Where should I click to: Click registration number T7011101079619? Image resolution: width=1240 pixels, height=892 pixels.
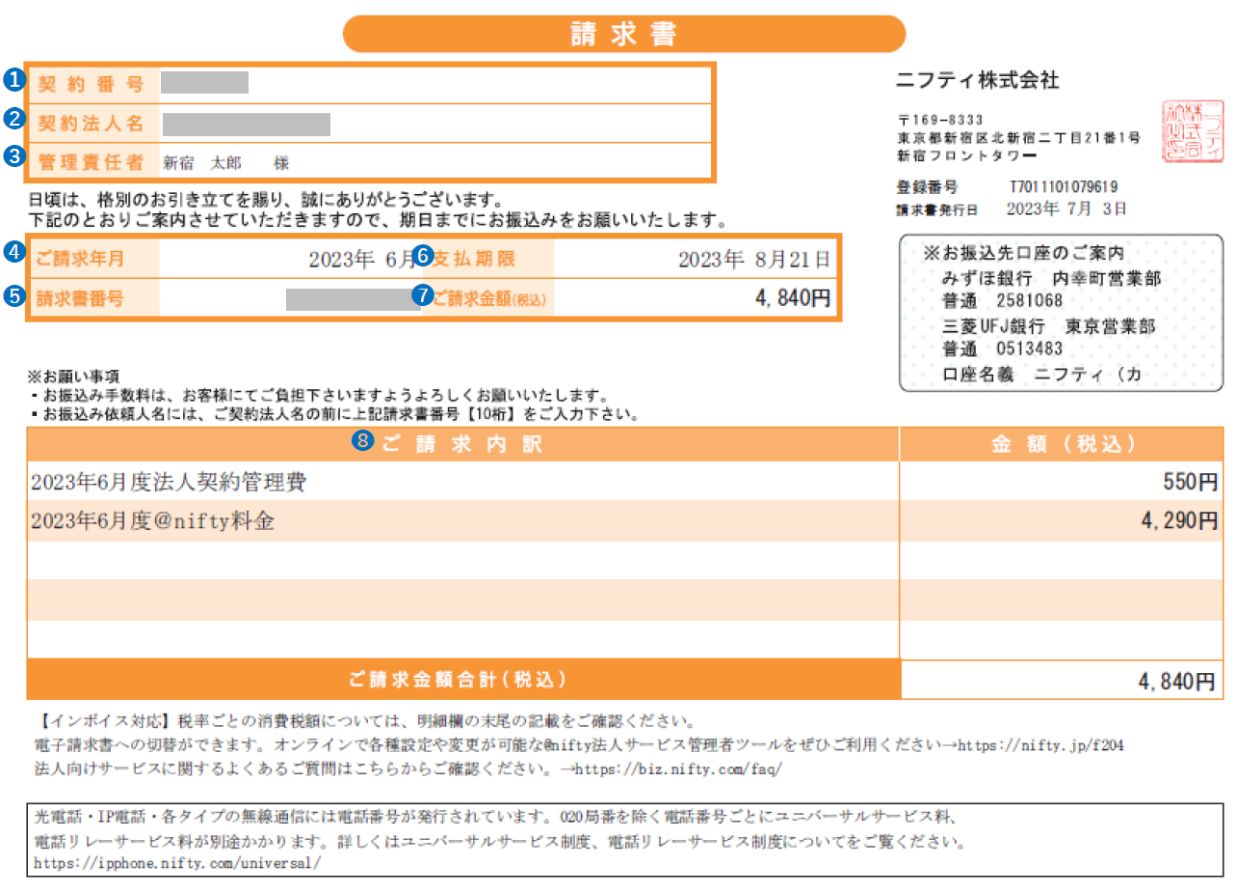[1064, 186]
